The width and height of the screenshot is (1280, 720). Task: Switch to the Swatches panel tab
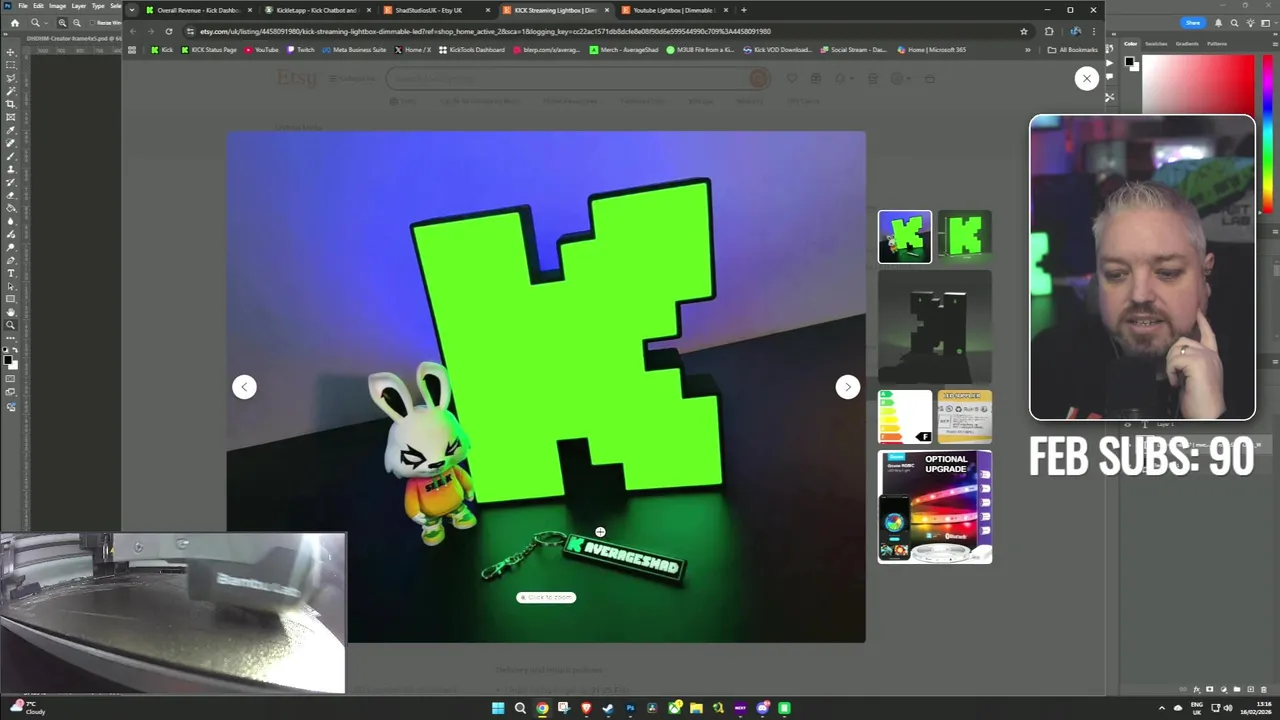click(x=1156, y=44)
